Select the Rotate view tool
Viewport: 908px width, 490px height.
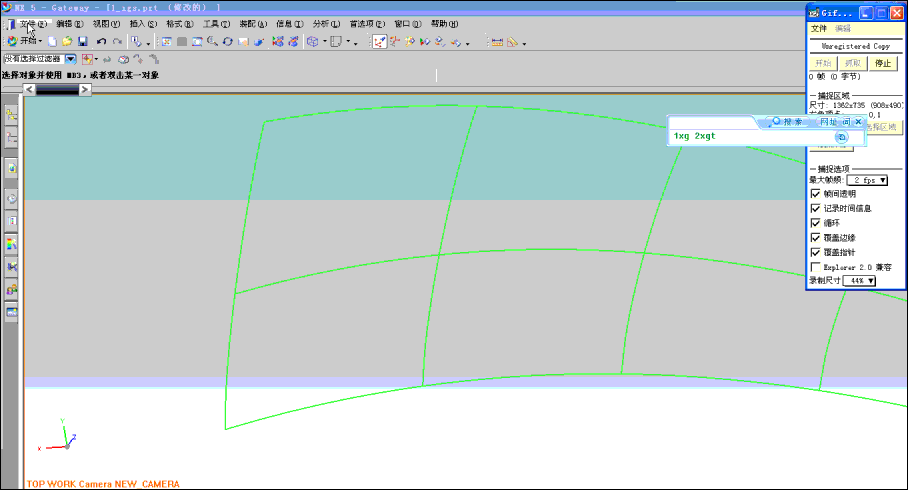pos(228,42)
